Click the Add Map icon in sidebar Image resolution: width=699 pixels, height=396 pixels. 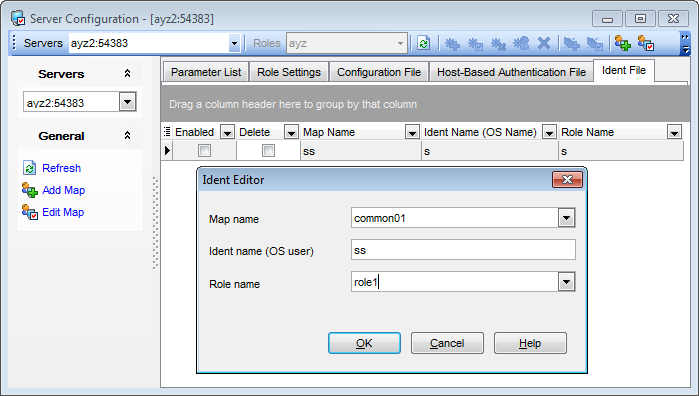coord(29,190)
